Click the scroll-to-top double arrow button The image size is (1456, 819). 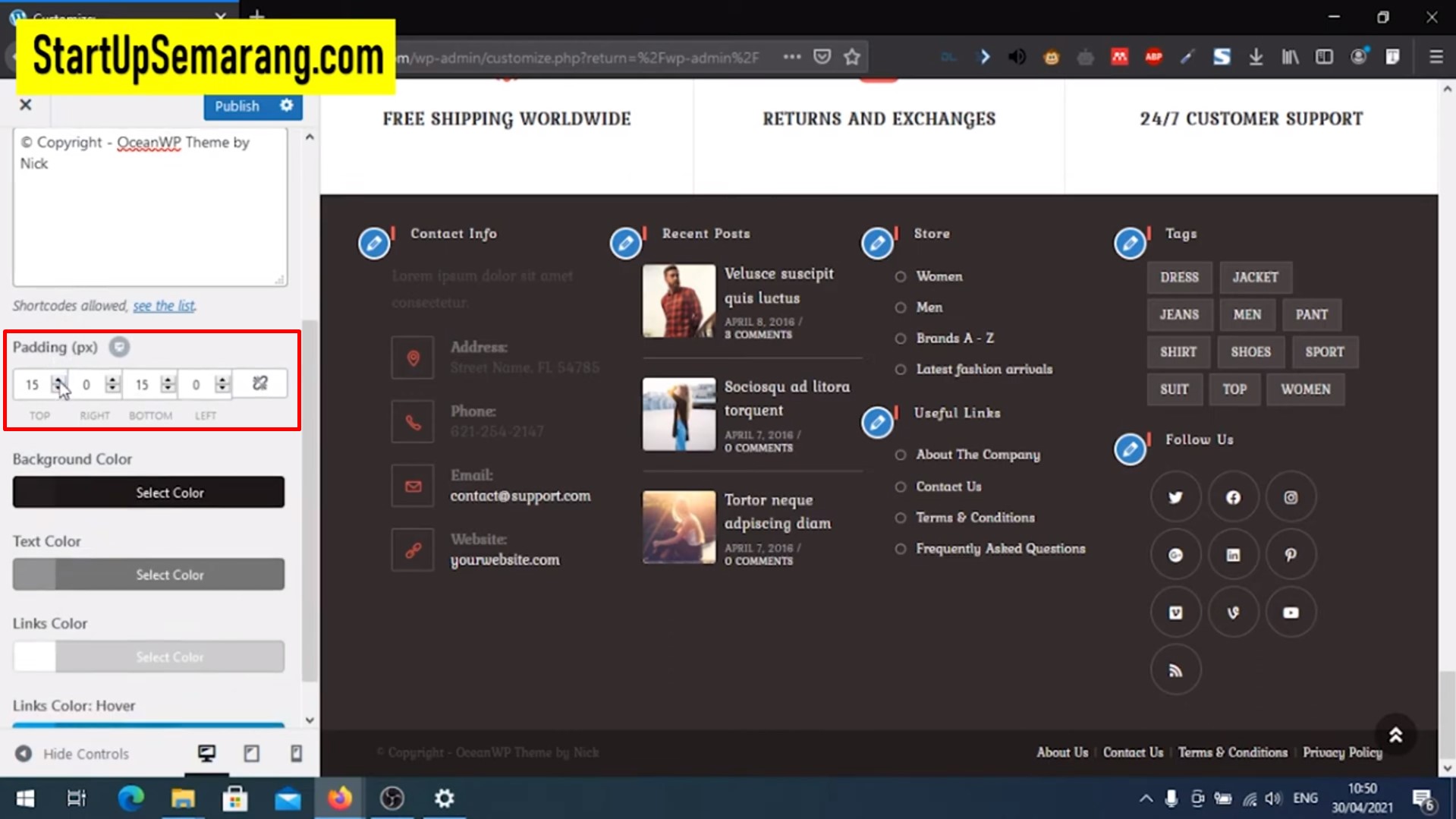pyautogui.click(x=1395, y=735)
